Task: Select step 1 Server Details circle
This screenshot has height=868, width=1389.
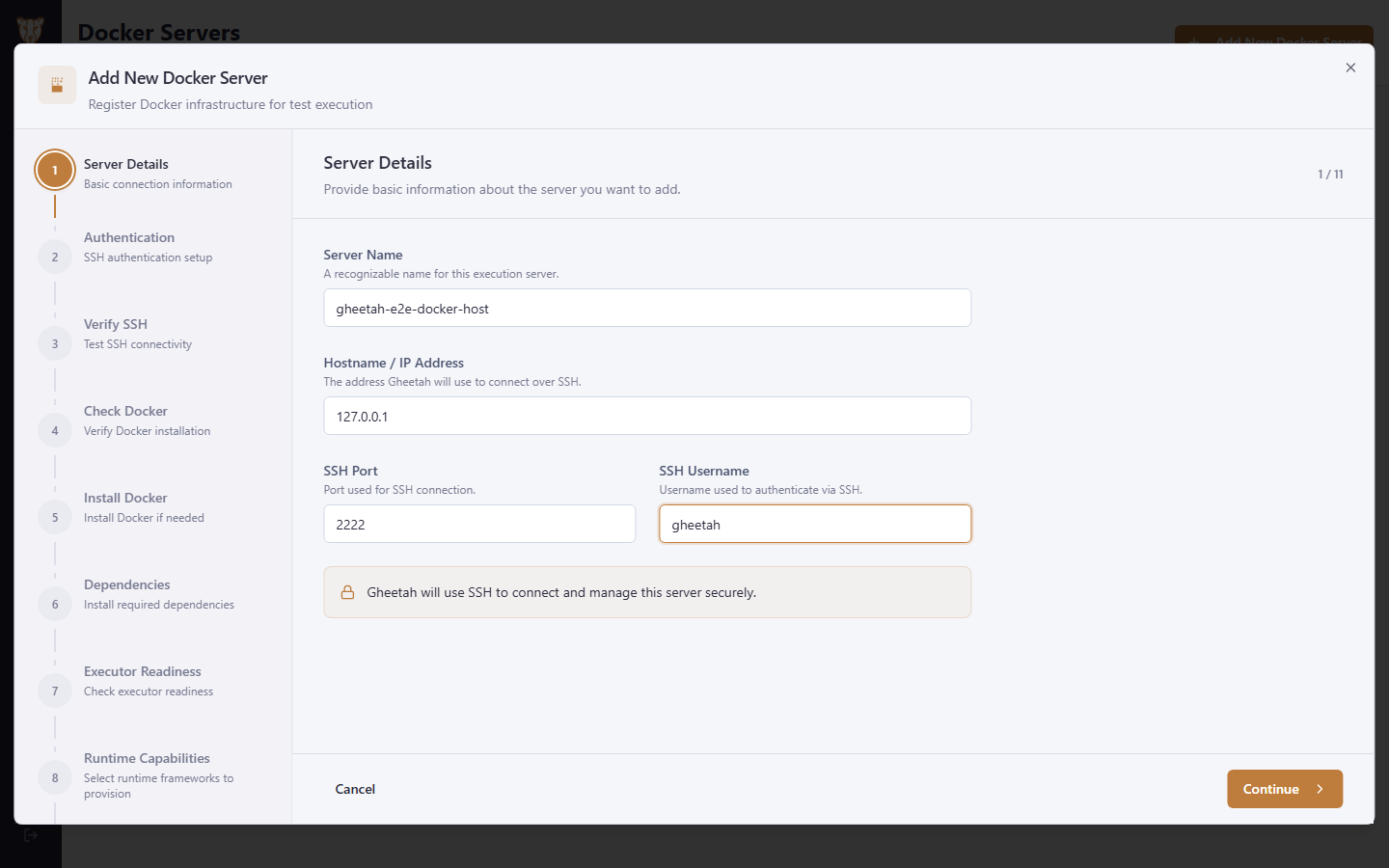Action: point(55,170)
